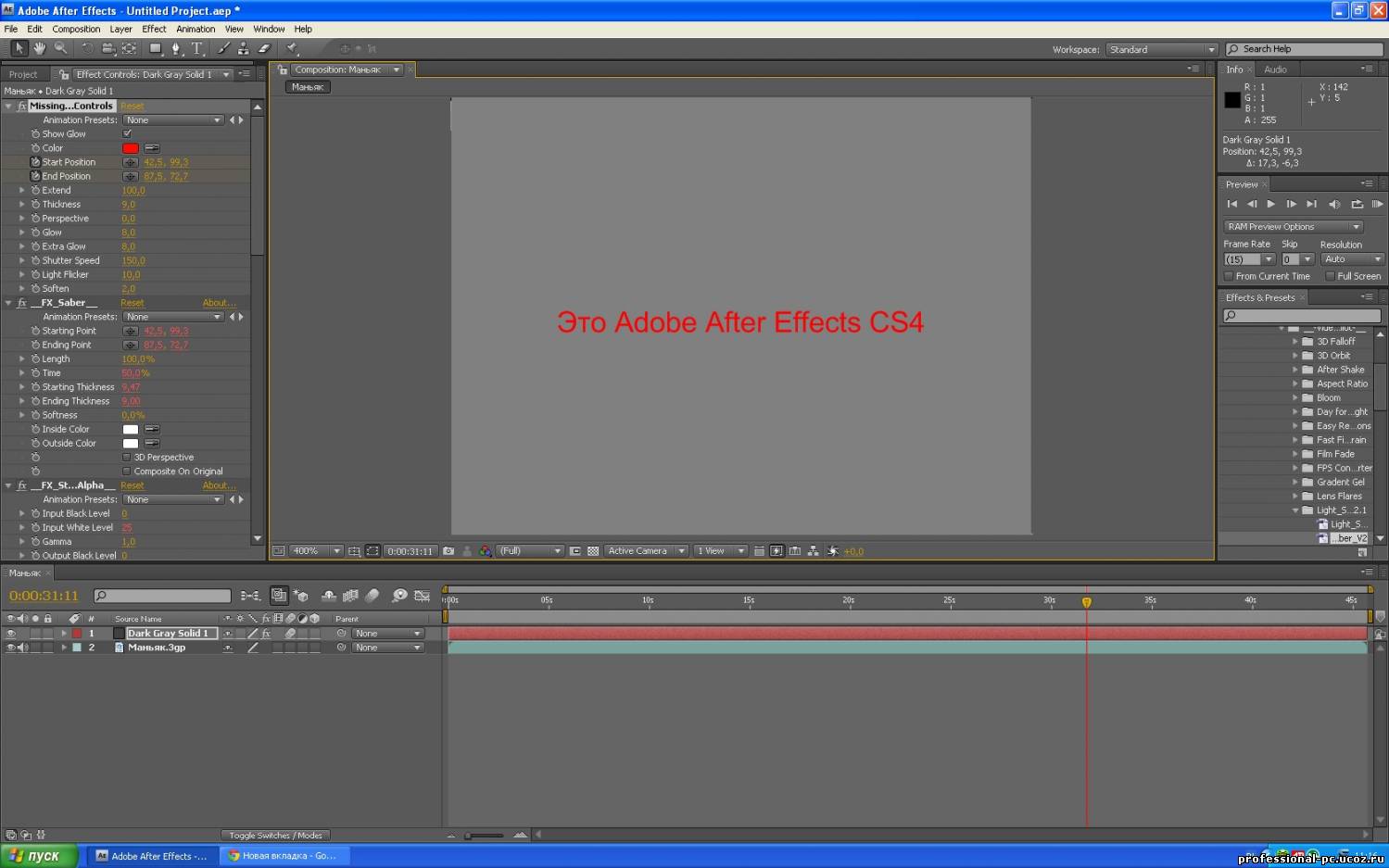Toggle Transparency Grid checkerboard icon

(x=593, y=550)
